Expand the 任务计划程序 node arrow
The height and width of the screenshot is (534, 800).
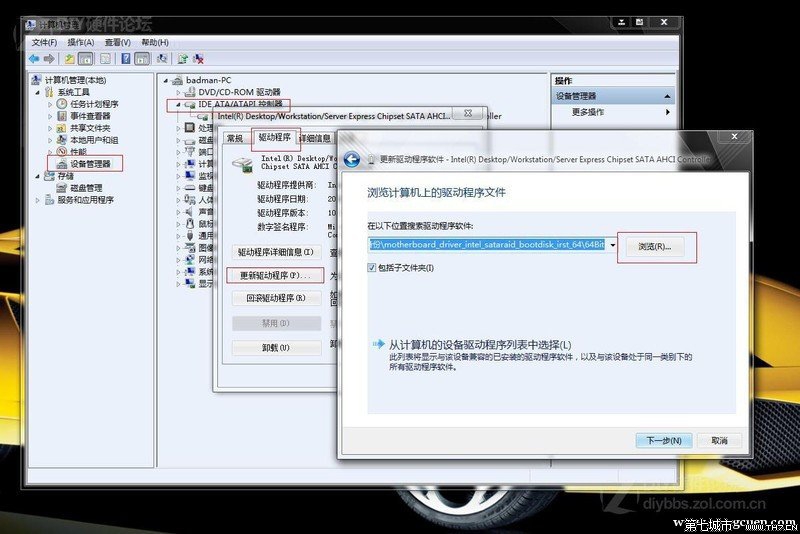[50, 104]
